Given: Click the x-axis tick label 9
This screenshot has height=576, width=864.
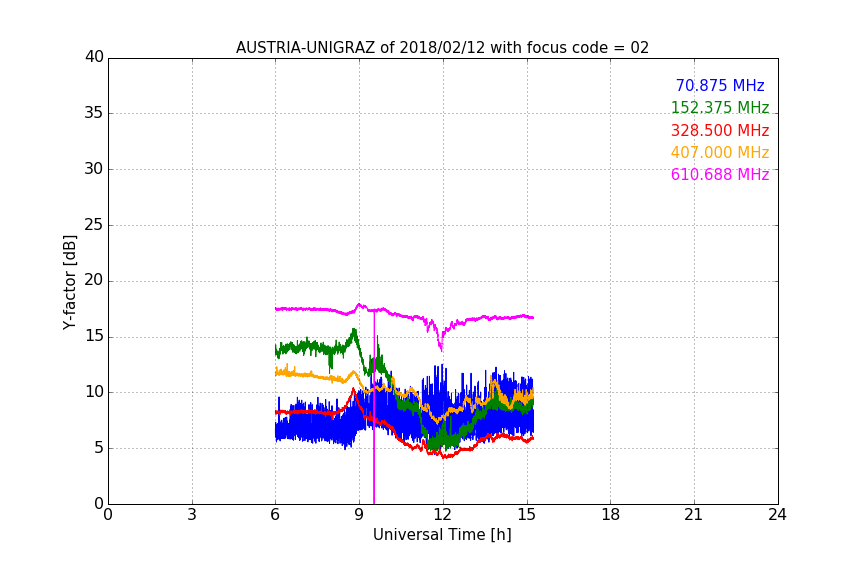Looking at the screenshot, I should coord(359,515).
